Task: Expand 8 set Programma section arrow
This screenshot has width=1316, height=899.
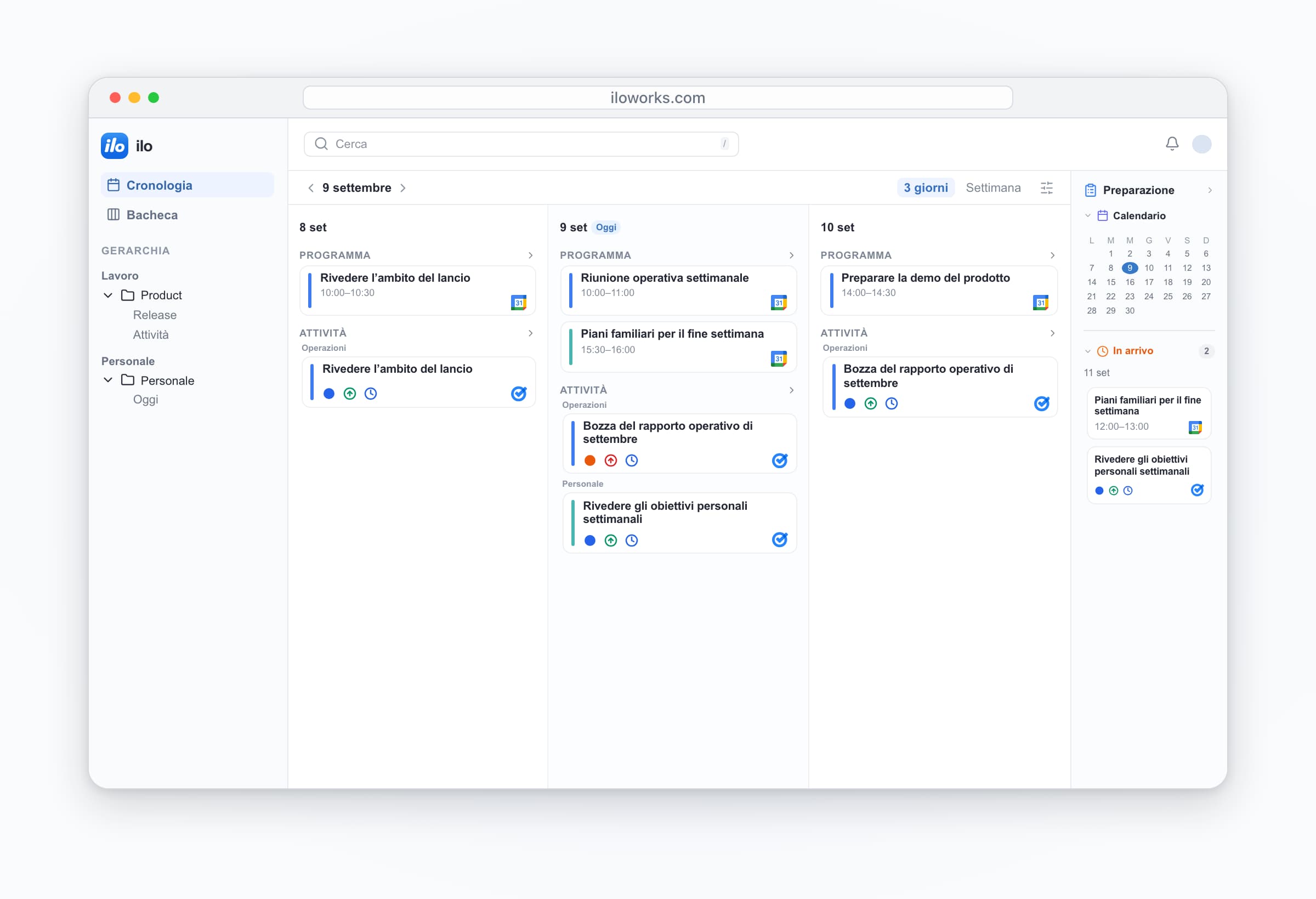Action: 531,255
